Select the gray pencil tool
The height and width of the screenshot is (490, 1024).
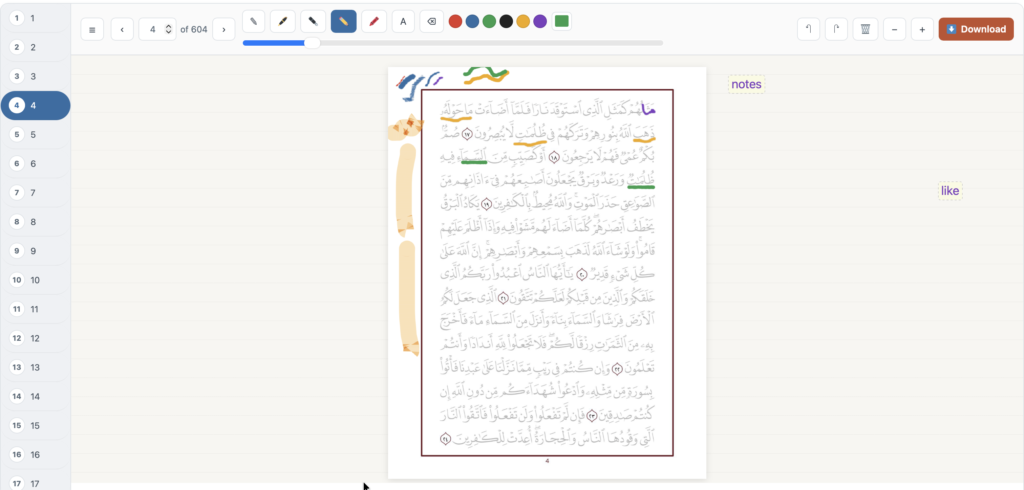coord(253,22)
